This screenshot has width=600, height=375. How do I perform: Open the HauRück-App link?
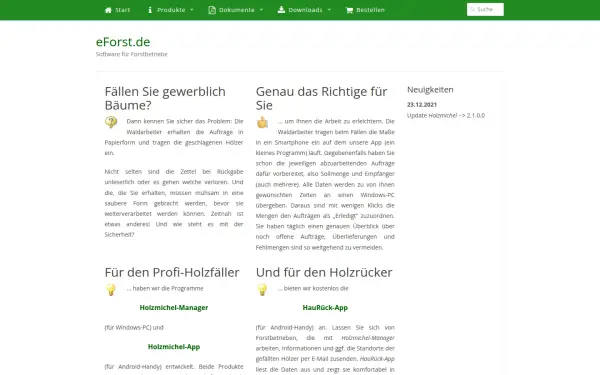[325, 308]
